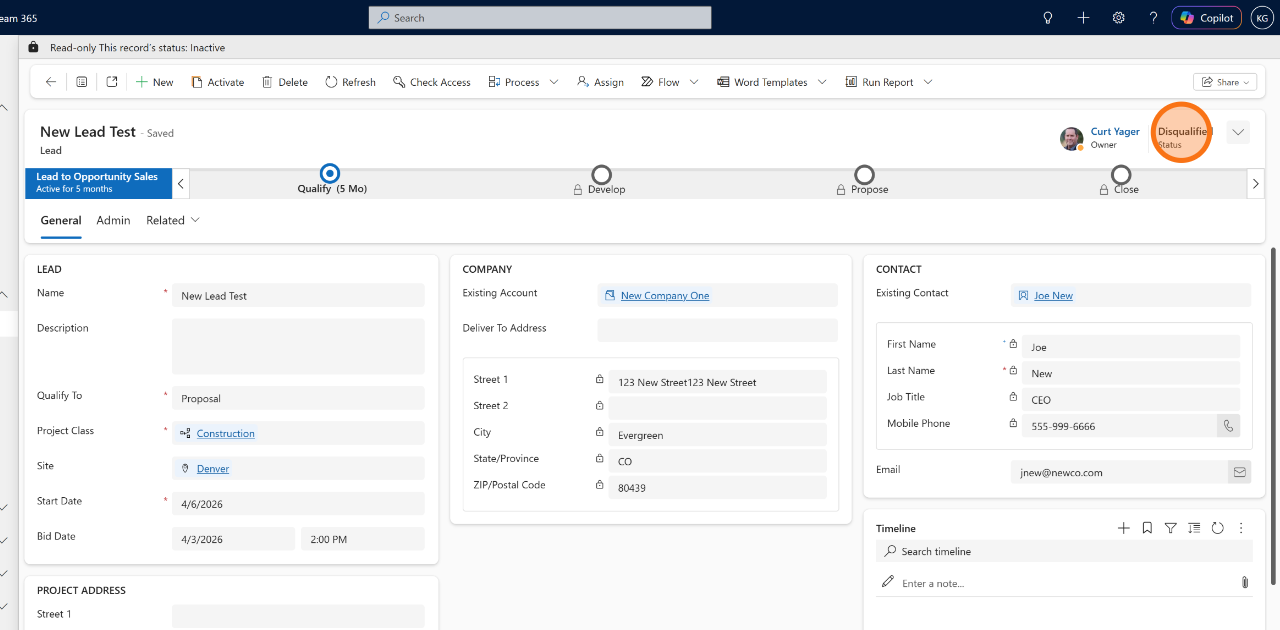Open the Help question mark
The height and width of the screenshot is (630, 1280).
tap(1153, 18)
